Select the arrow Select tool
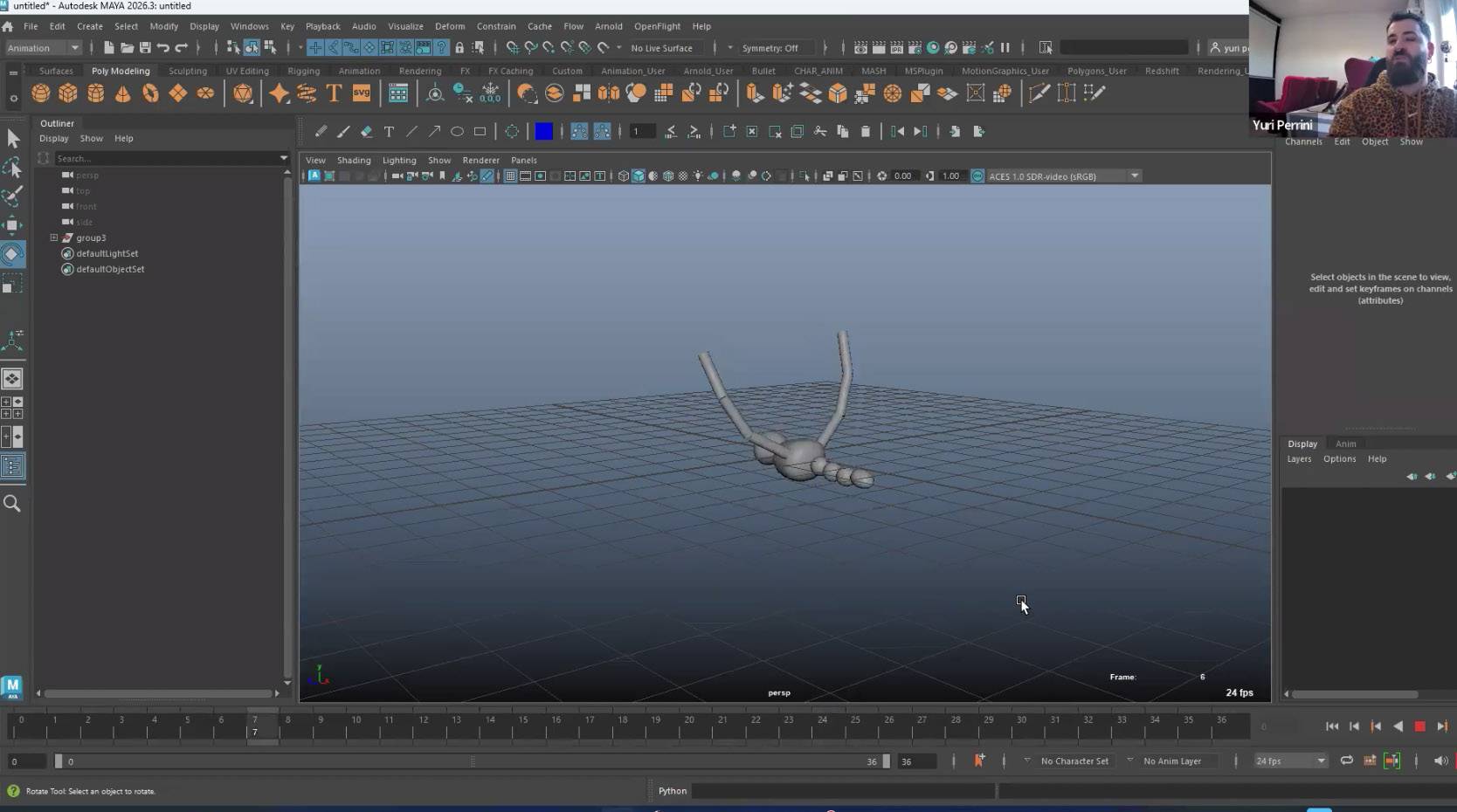The image size is (1457, 812). pos(12,138)
